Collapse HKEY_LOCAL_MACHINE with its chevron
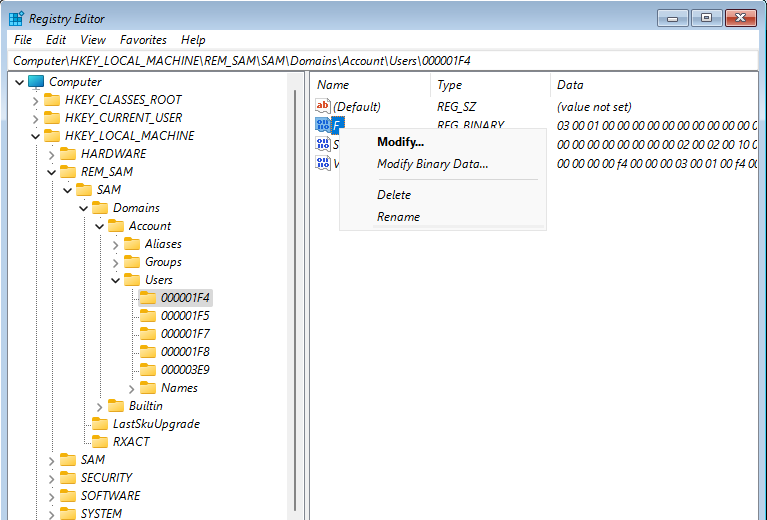 click(35, 136)
